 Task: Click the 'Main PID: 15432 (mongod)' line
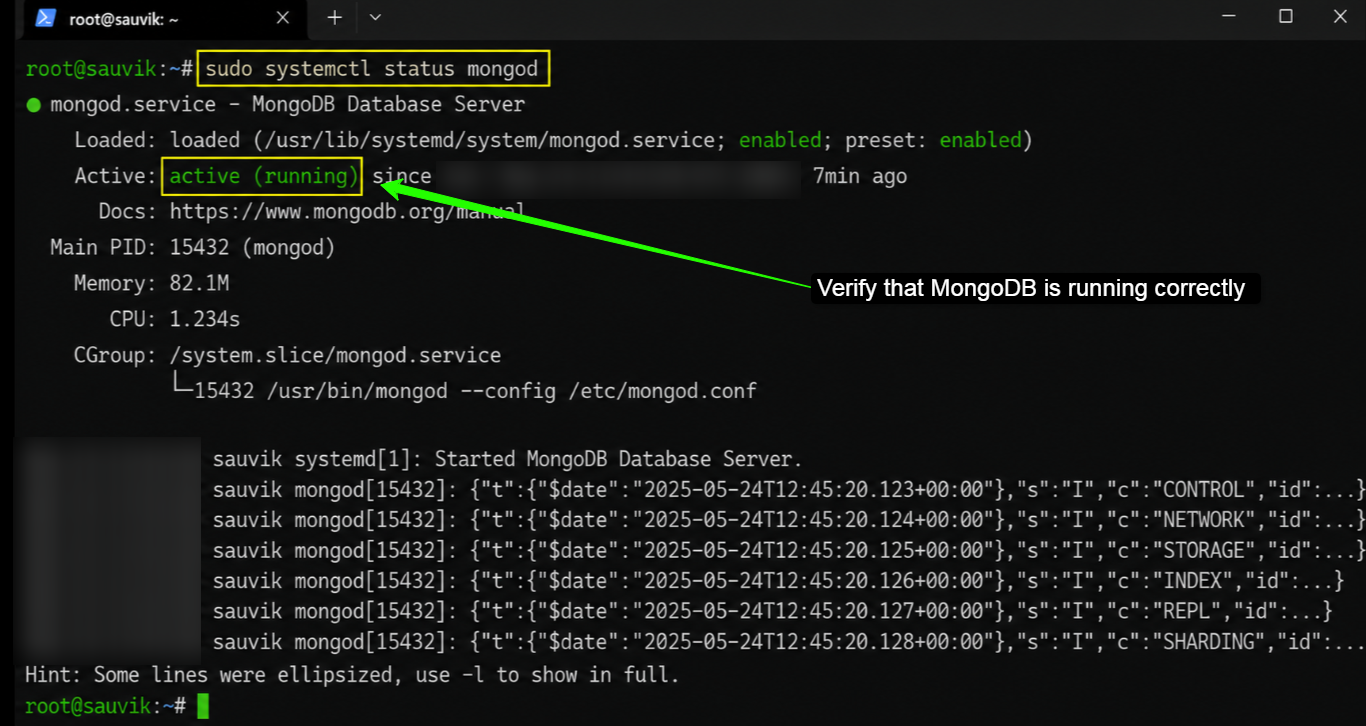coord(193,247)
